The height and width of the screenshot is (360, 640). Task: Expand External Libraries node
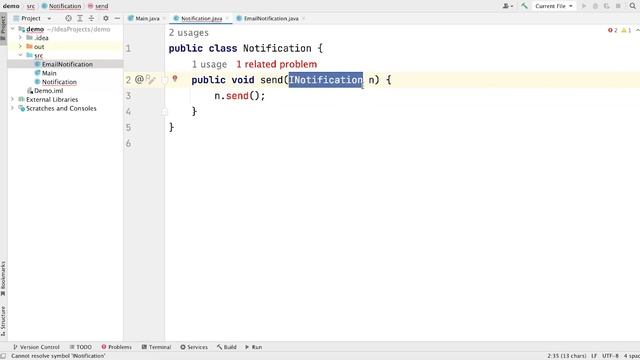click(x=13, y=99)
